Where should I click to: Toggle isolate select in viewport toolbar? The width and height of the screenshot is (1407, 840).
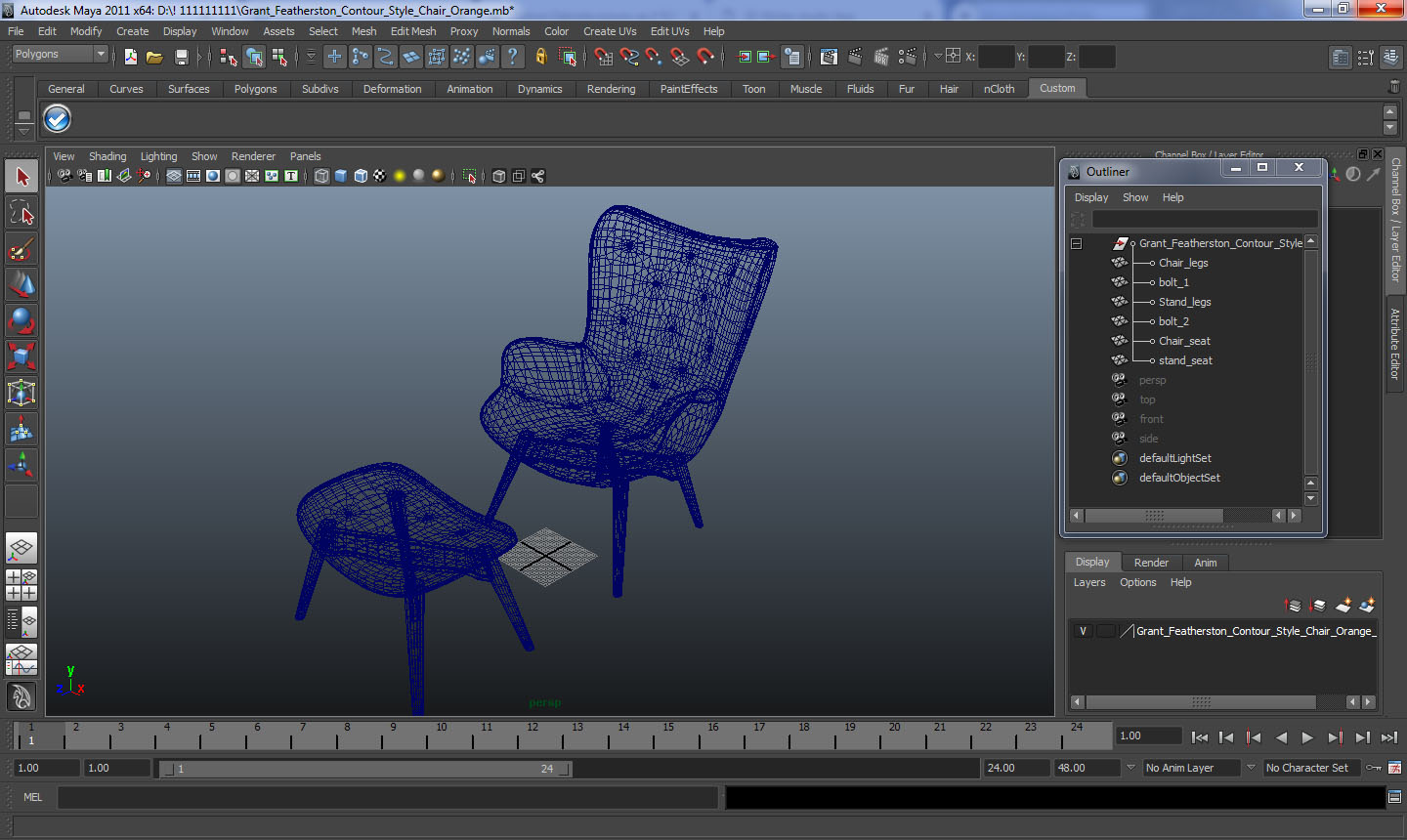(469, 176)
